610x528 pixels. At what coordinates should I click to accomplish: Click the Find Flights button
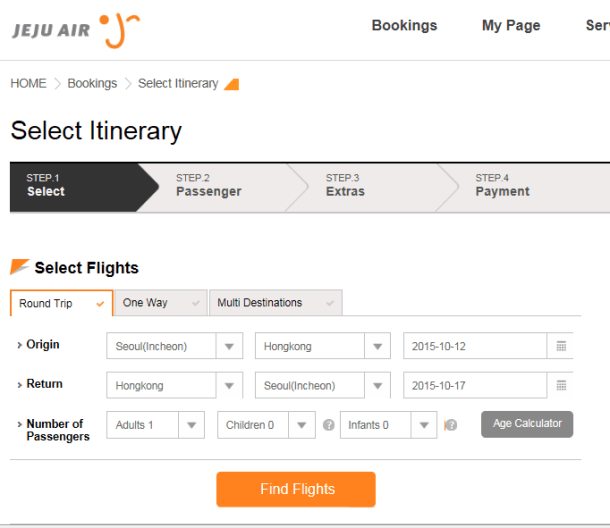pyautogui.click(x=296, y=489)
